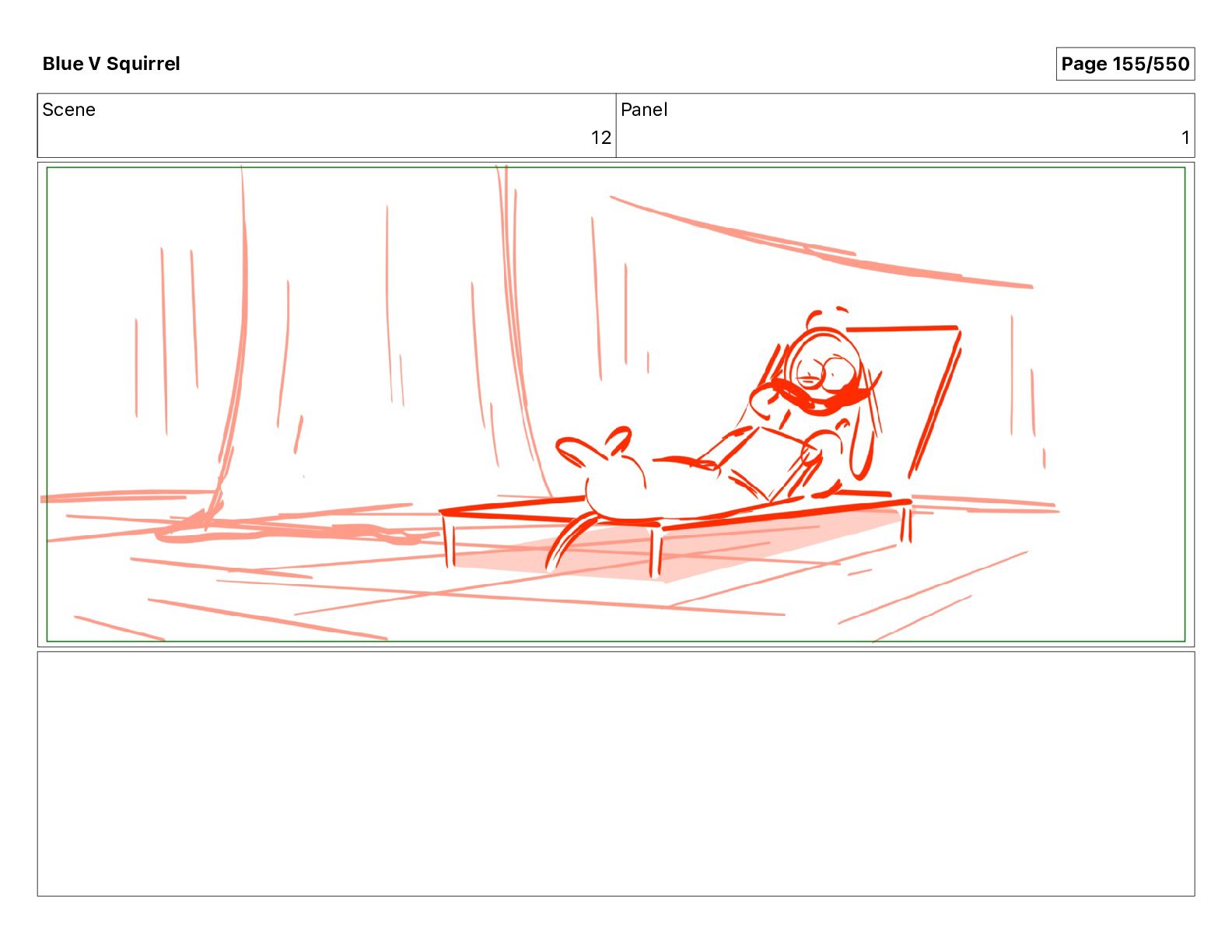
Task: Select the panel number 1
Action: pyautogui.click(x=1185, y=138)
